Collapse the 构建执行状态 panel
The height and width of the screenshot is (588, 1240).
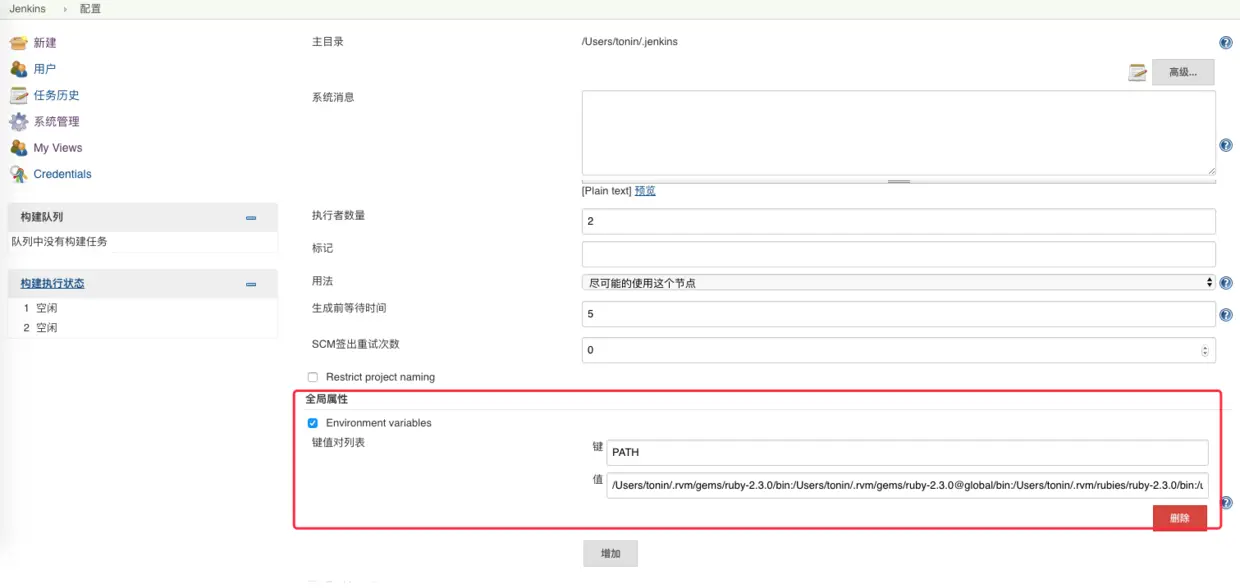click(251, 285)
